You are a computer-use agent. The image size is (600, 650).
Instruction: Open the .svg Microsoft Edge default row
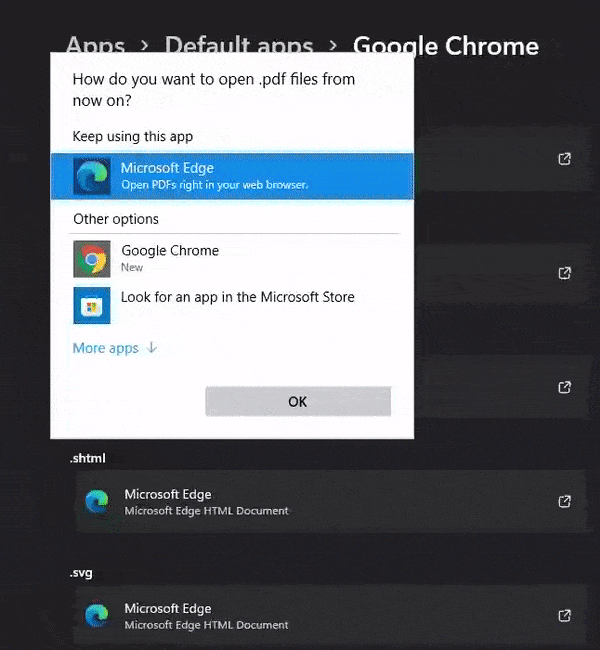[x=331, y=616]
